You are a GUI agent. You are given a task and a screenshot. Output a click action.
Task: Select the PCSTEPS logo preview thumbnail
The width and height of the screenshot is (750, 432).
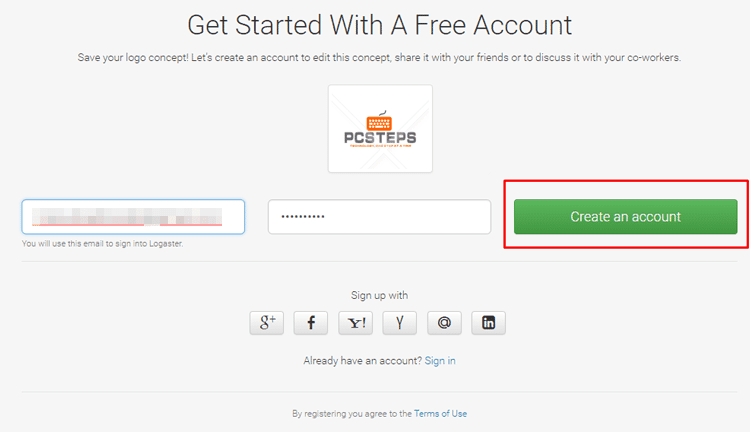[x=380, y=129]
